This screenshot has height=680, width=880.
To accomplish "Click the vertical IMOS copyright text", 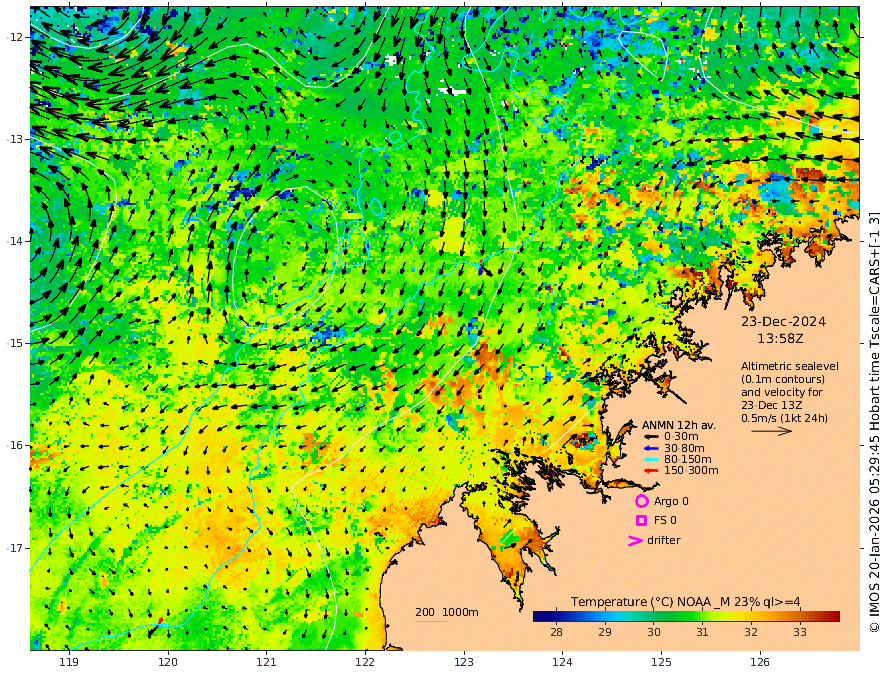I will tap(873, 422).
